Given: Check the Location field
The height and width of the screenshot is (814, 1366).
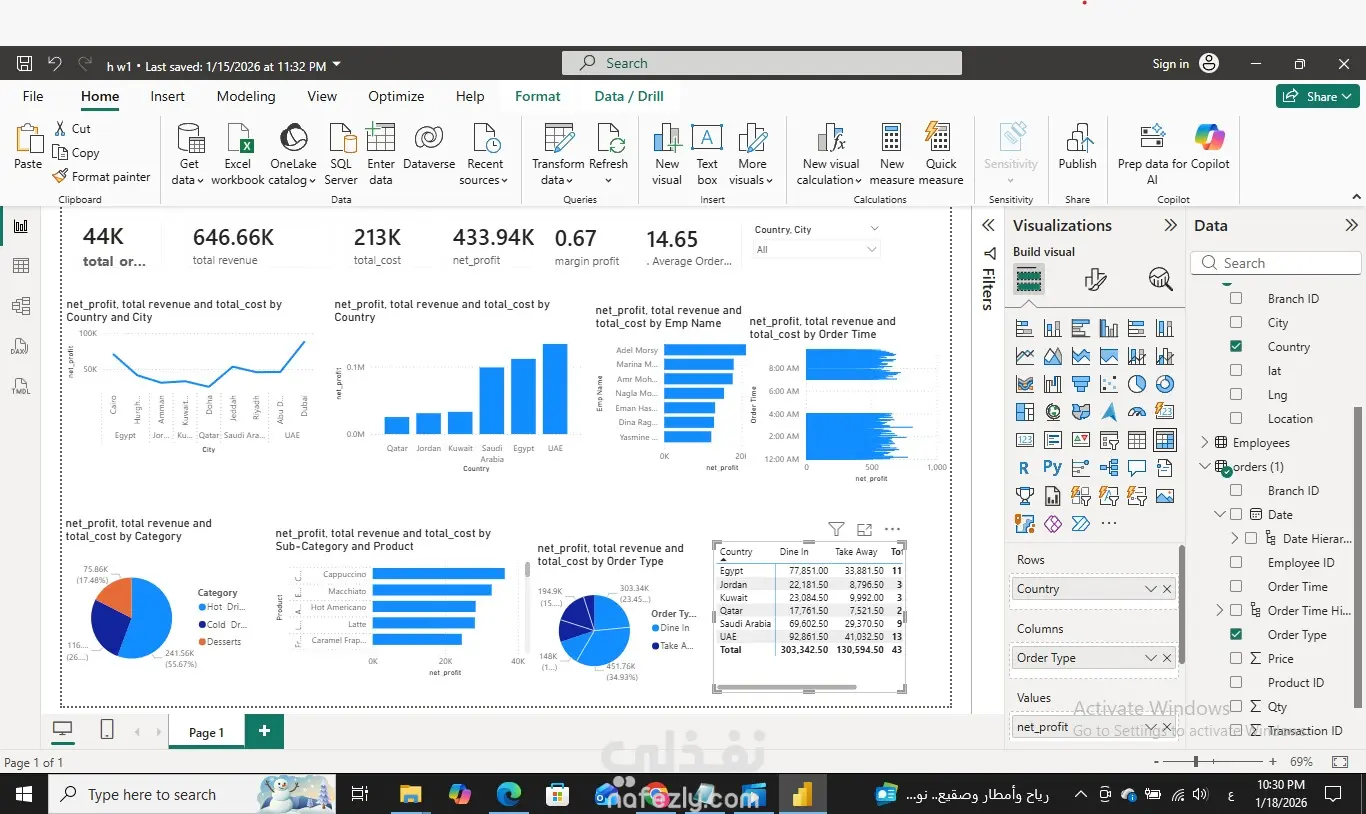Looking at the screenshot, I should [1236, 419].
